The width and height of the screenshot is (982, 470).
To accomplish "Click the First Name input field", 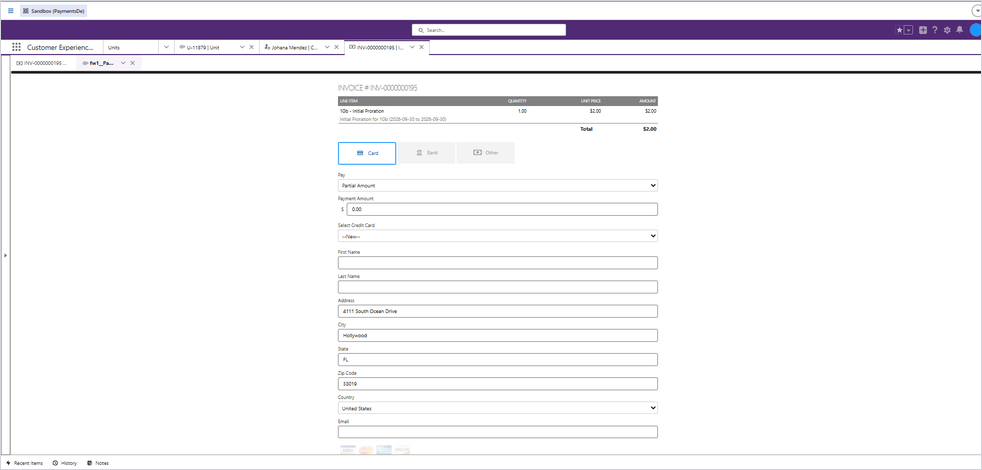I will [x=498, y=263].
